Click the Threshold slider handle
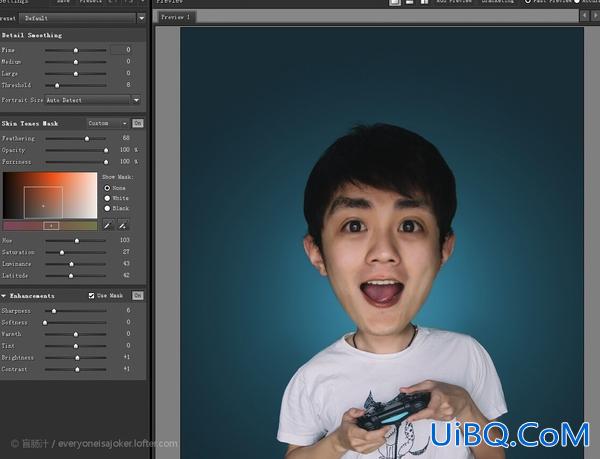Viewport: 600px width, 459px height. pos(57,85)
